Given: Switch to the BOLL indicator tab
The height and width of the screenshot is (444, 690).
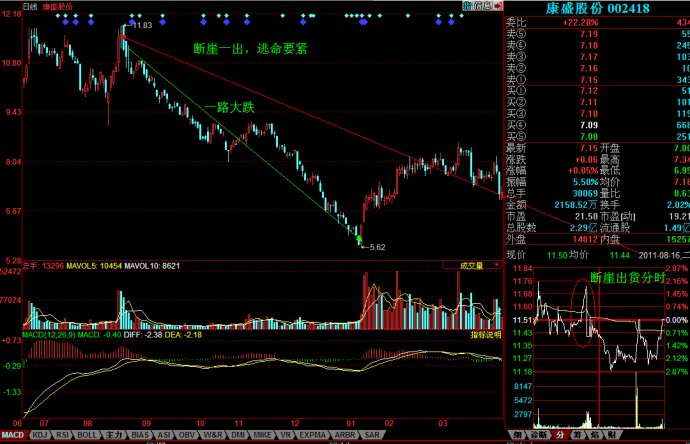Looking at the screenshot, I should (87, 436).
